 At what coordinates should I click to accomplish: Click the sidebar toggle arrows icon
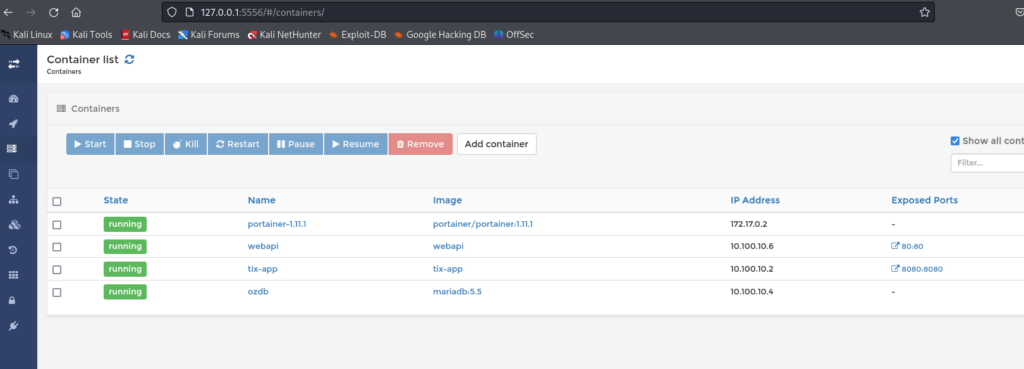coord(13,64)
